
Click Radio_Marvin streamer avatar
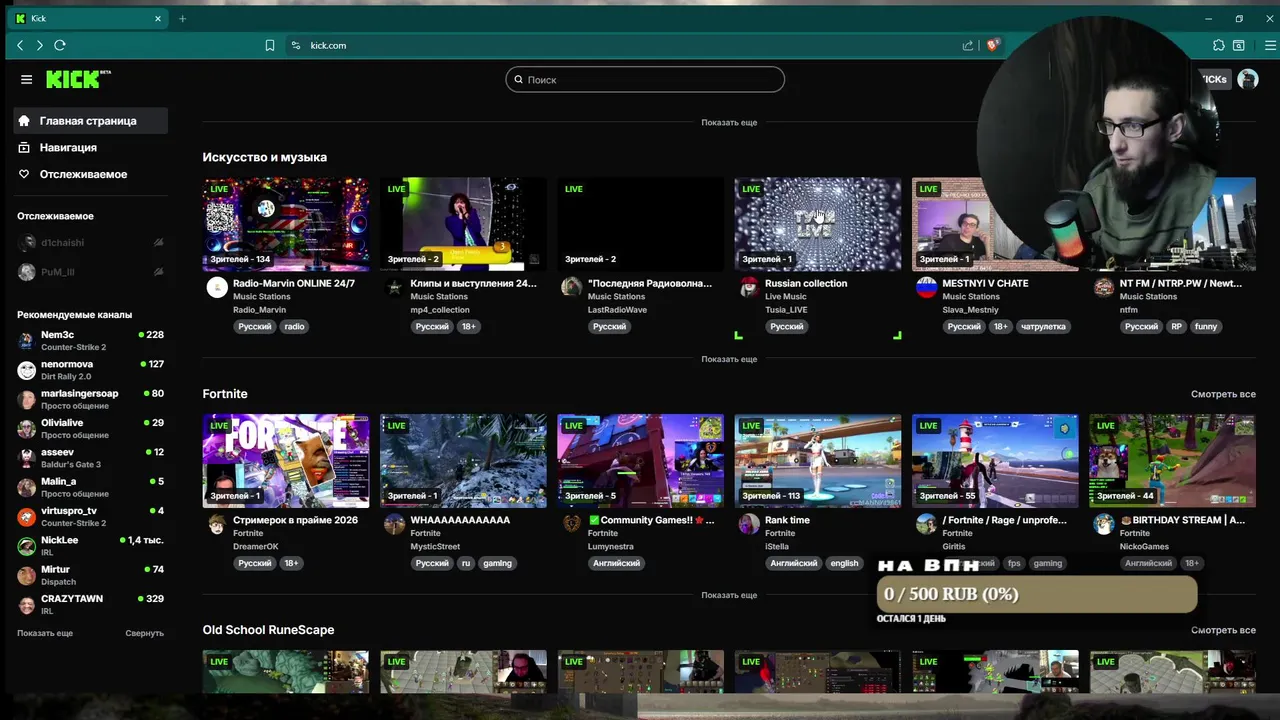216,288
